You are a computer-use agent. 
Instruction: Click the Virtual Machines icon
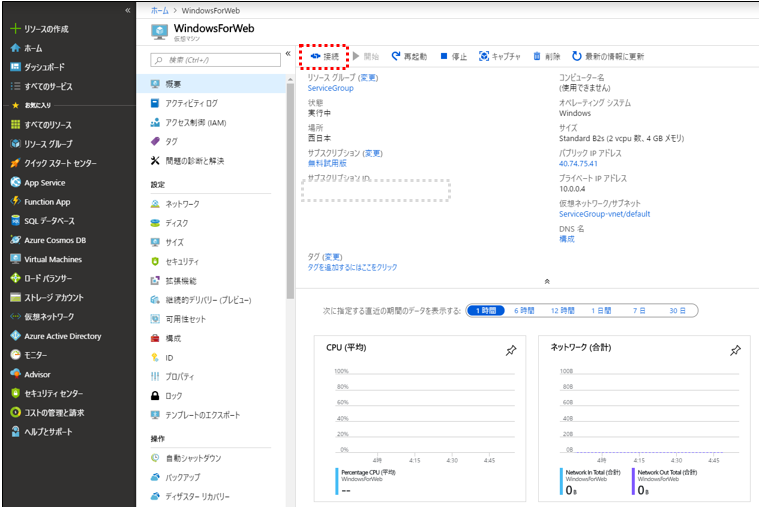tap(15, 259)
